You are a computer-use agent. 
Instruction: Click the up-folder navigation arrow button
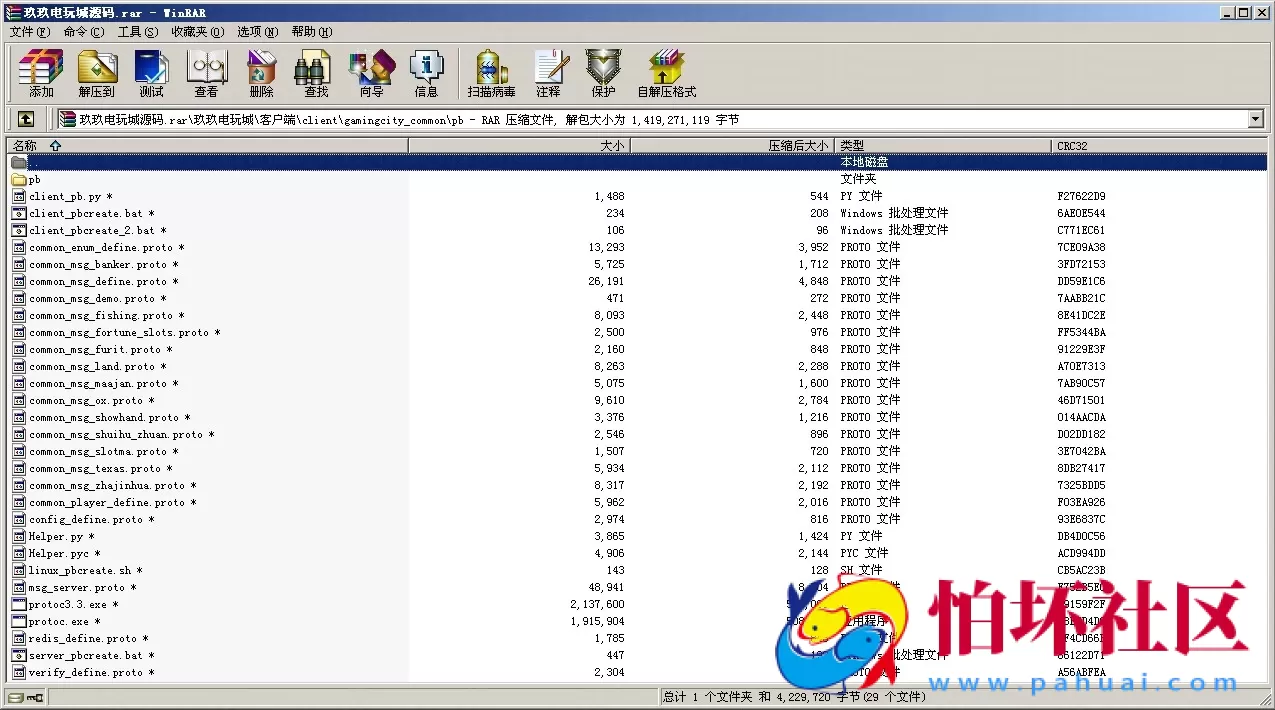coord(25,118)
